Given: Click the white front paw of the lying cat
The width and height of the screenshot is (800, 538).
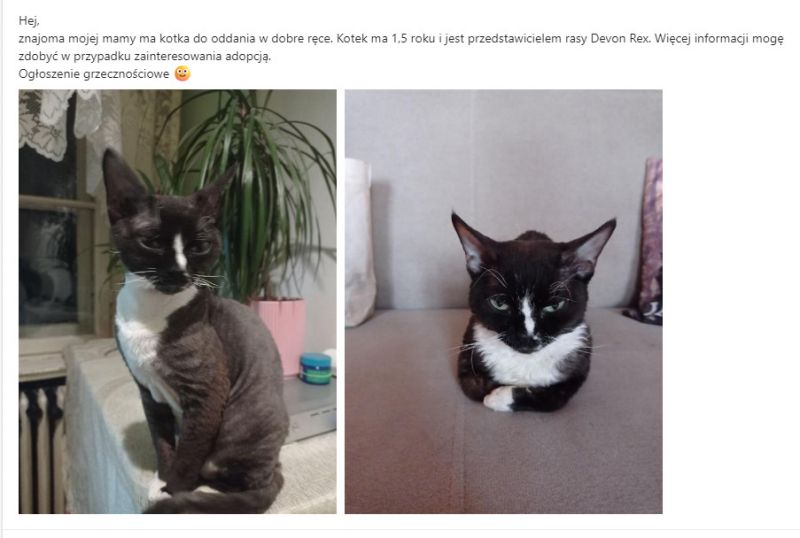Looking at the screenshot, I should tap(498, 399).
